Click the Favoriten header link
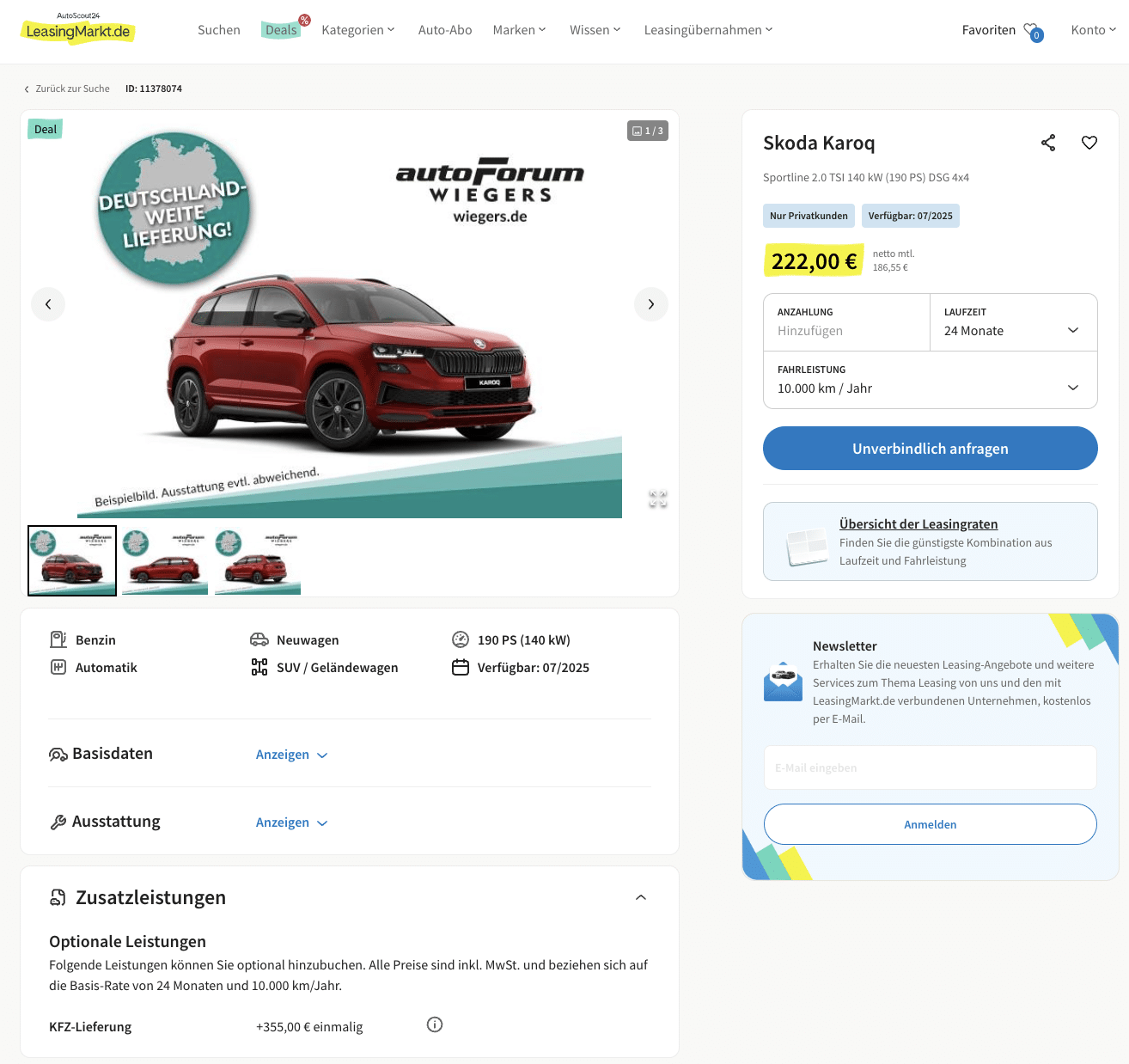Viewport: 1129px width, 1064px height. pos(989,30)
